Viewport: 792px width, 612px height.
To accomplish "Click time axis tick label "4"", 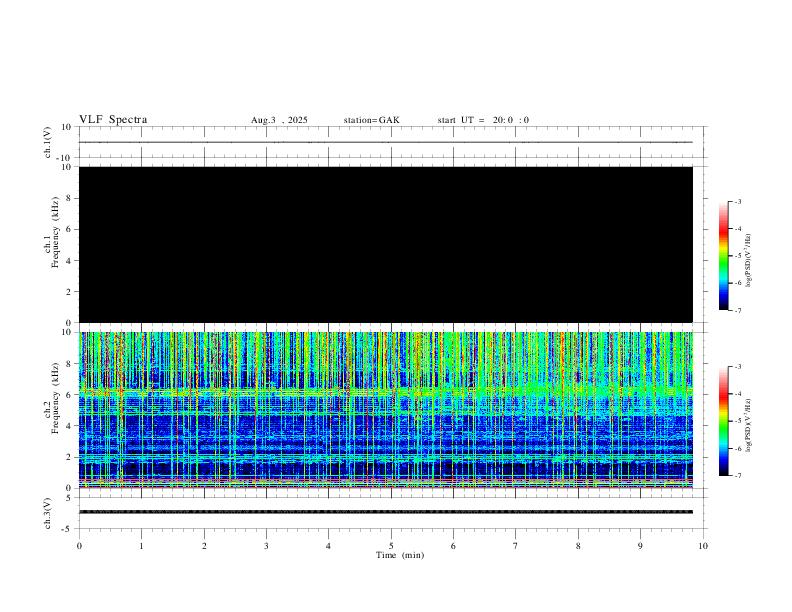I will tap(328, 546).
